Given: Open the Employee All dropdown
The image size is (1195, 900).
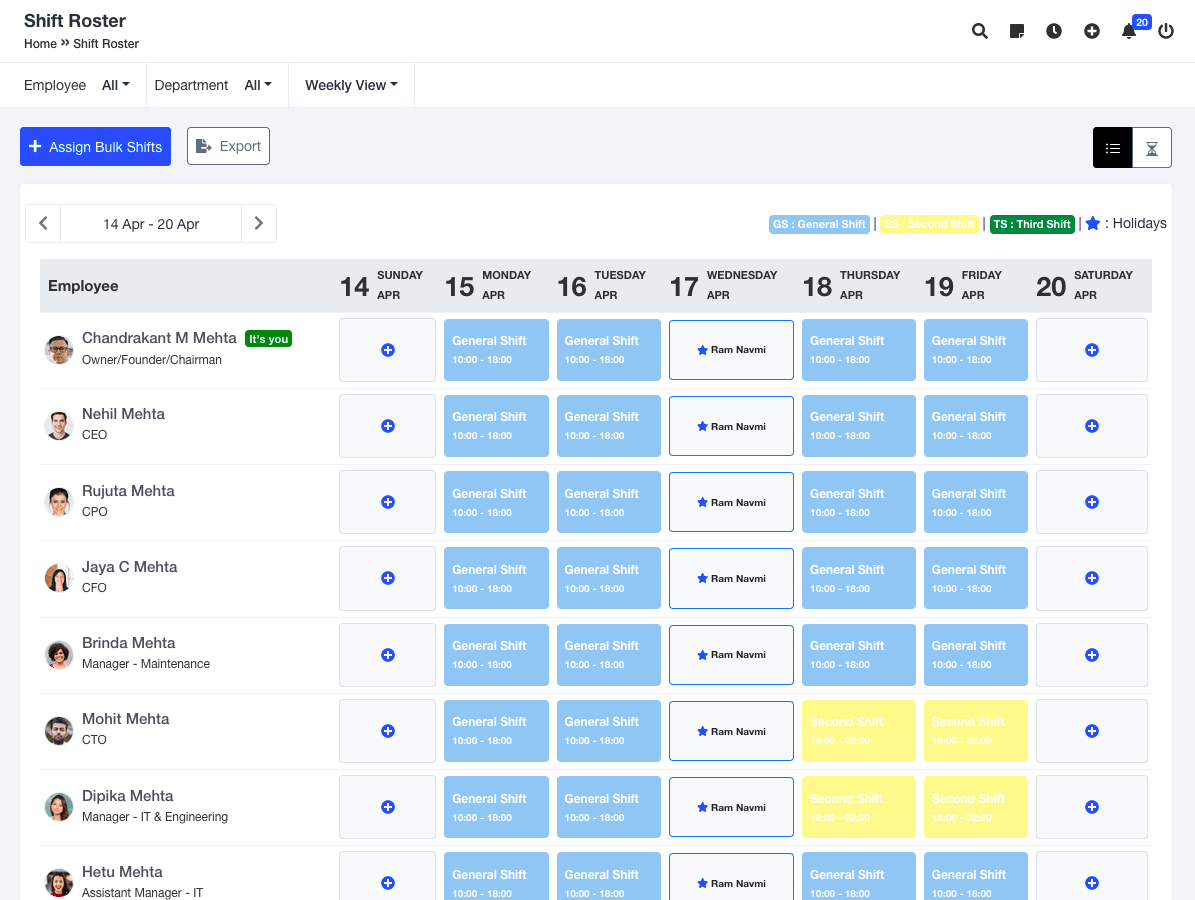Looking at the screenshot, I should click(x=116, y=85).
